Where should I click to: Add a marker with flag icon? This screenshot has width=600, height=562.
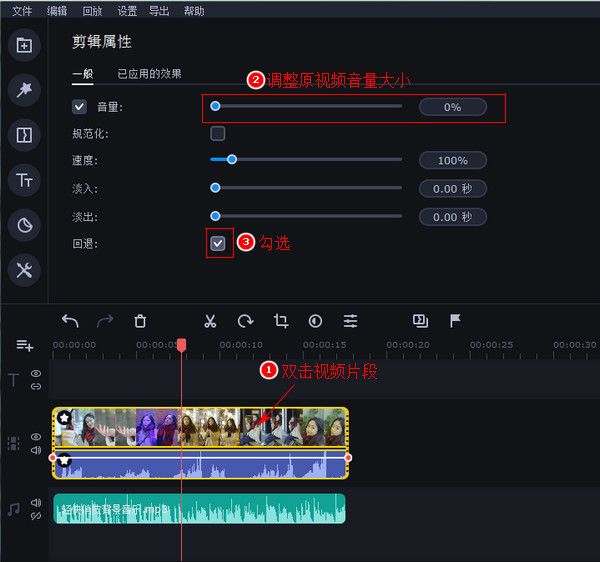coord(455,321)
